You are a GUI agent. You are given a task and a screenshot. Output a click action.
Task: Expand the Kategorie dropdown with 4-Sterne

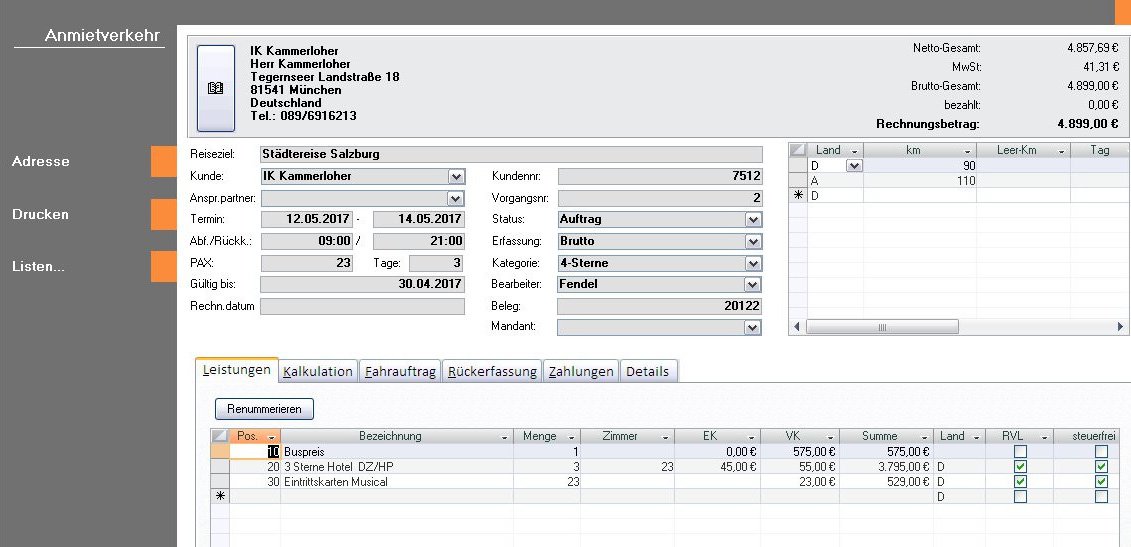click(753, 263)
